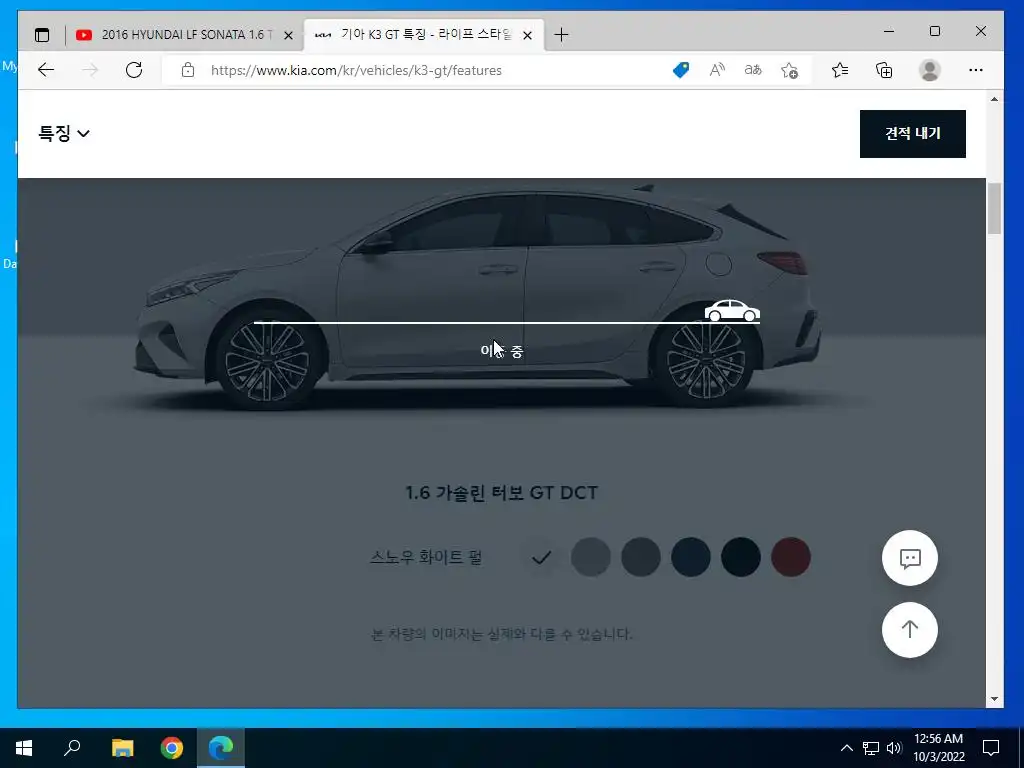Show hidden system tray icons

point(846,748)
